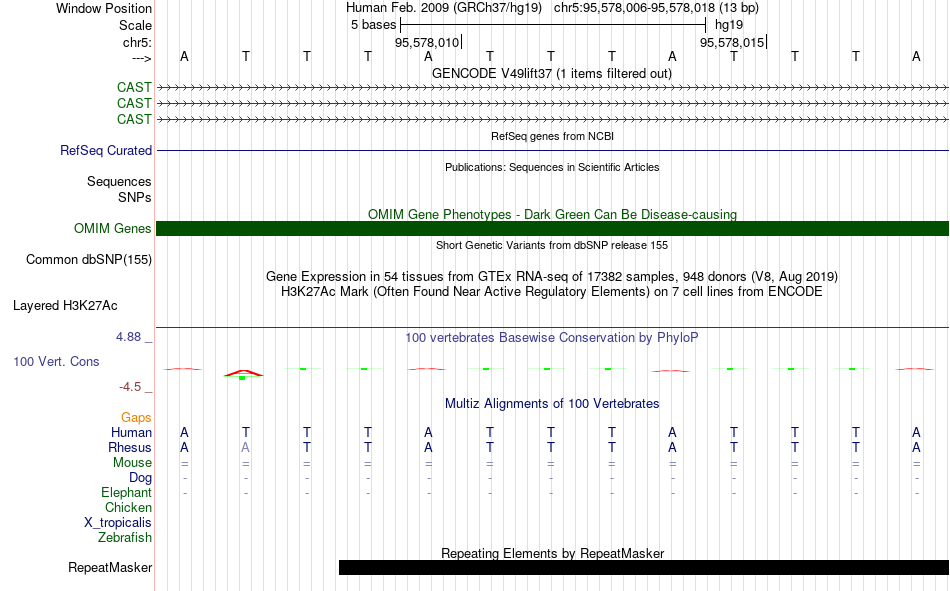Click the Layered H3K27Ac label
Viewport: 950px width, 591px height.
click(x=65, y=306)
